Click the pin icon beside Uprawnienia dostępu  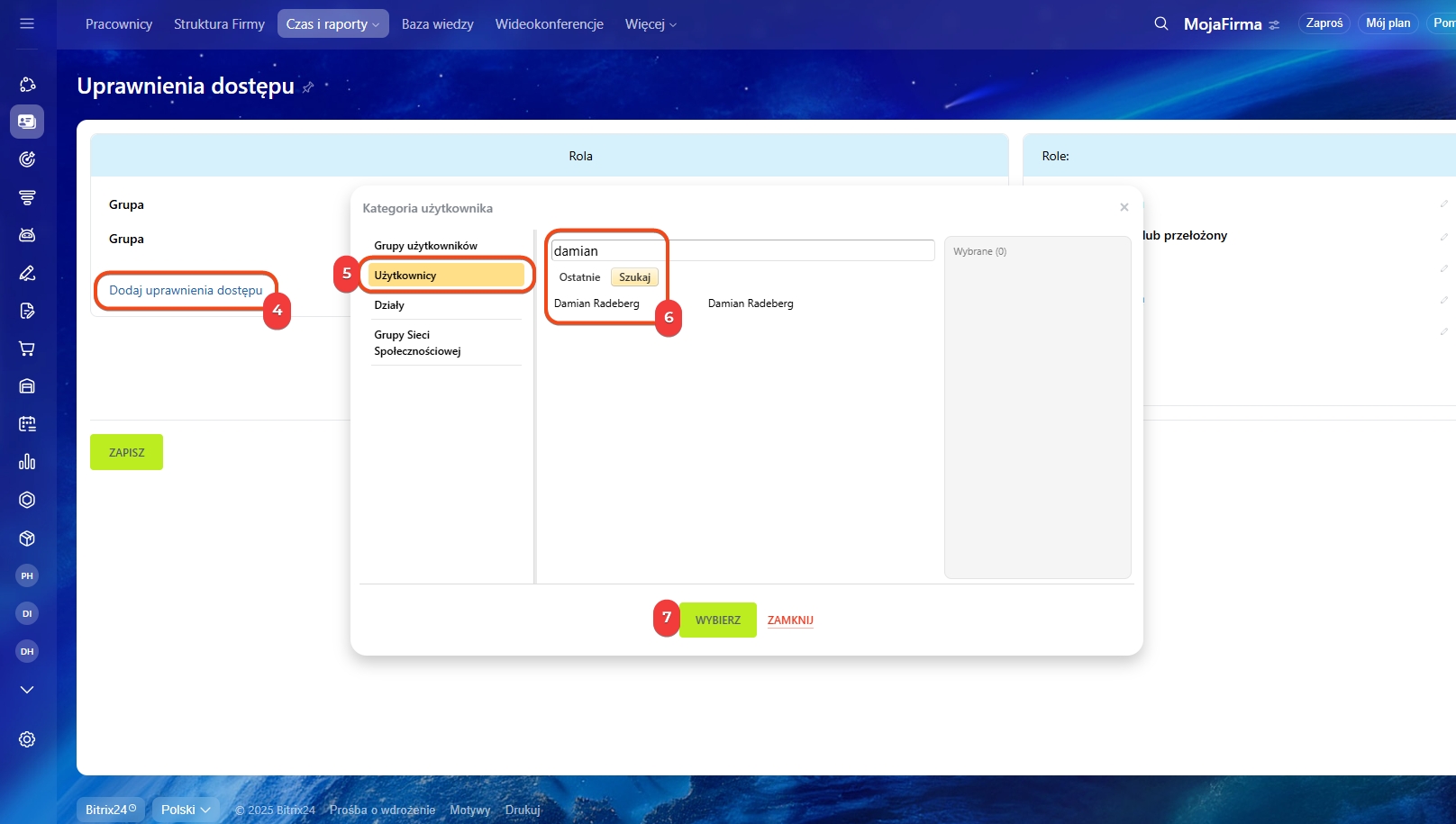(x=308, y=87)
